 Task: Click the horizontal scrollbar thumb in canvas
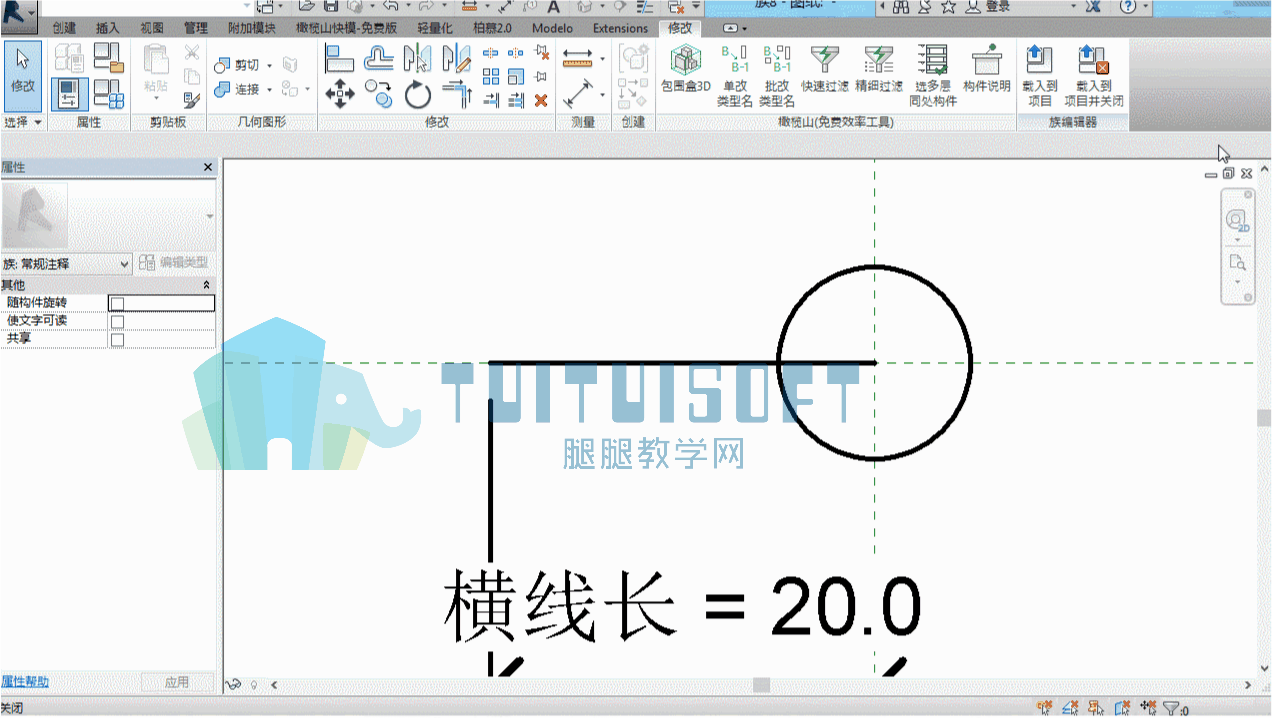point(762,685)
